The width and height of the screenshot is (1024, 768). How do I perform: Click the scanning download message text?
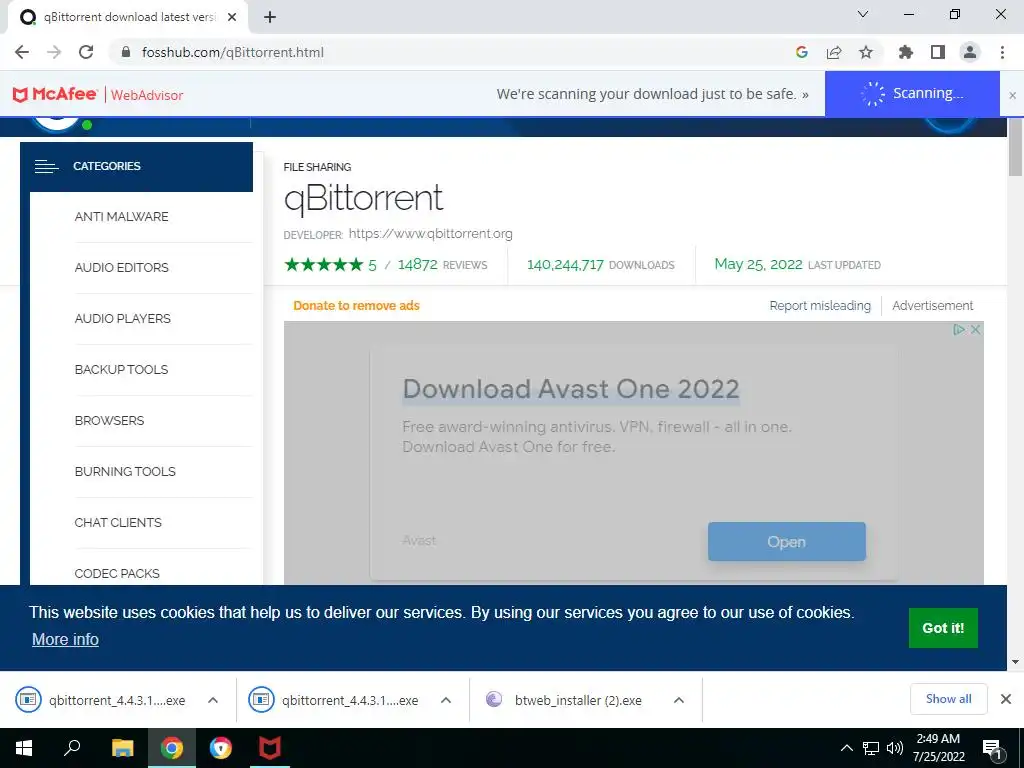pyautogui.click(x=652, y=94)
